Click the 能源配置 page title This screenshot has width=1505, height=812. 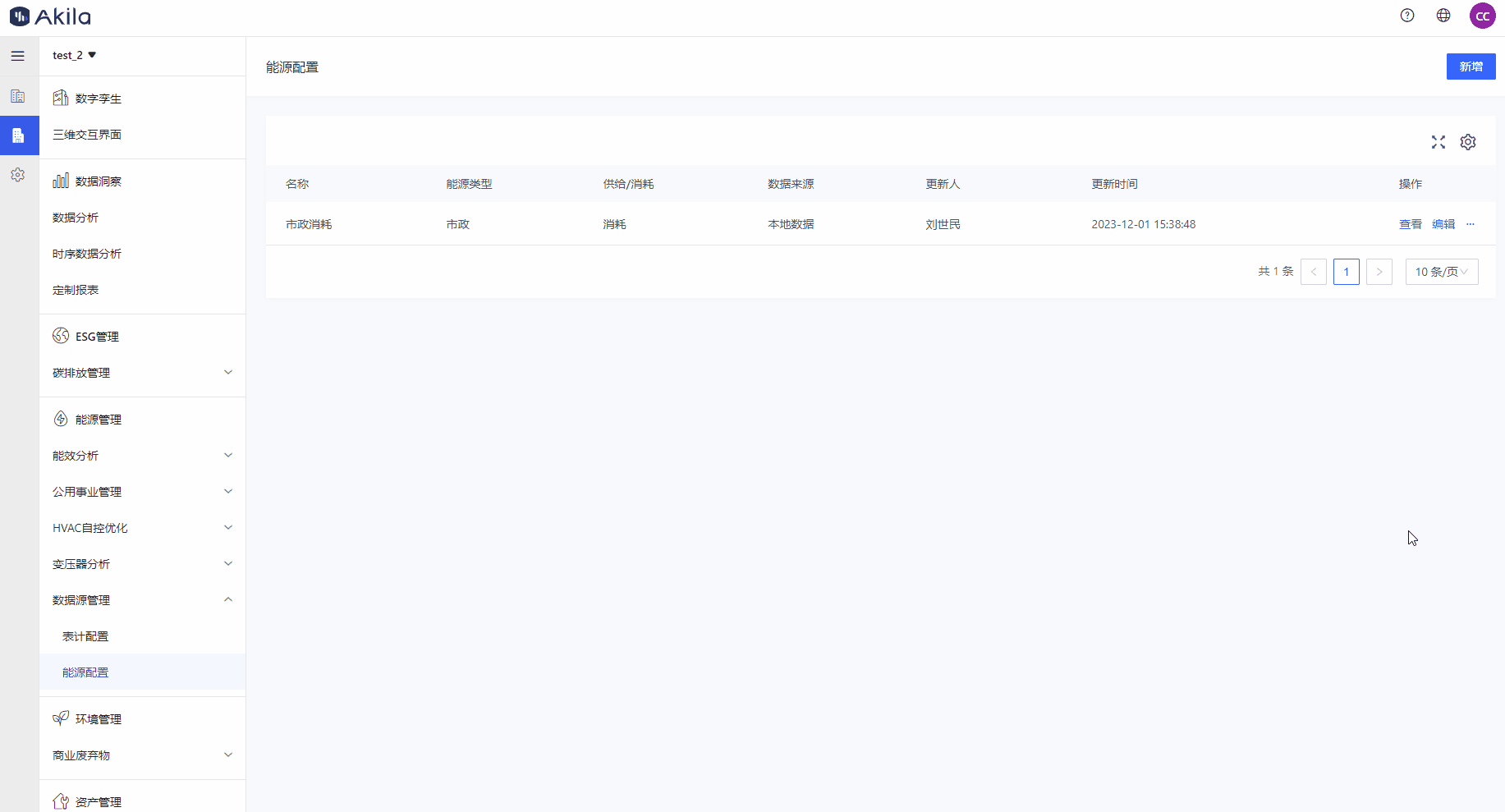292,67
